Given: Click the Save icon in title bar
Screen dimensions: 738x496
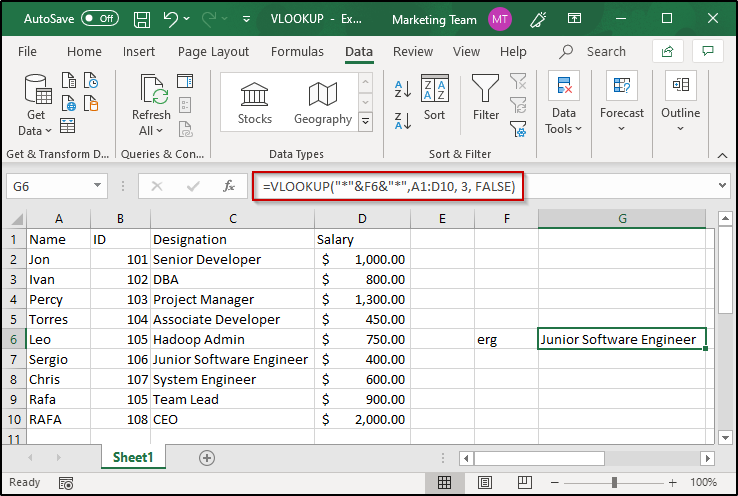Looking at the screenshot, I should point(142,19).
